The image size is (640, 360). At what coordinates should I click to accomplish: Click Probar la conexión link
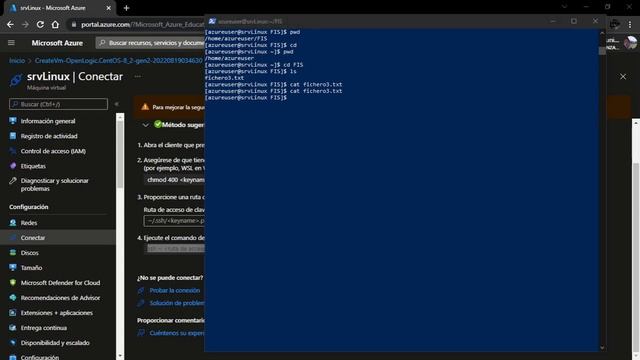click(175, 291)
